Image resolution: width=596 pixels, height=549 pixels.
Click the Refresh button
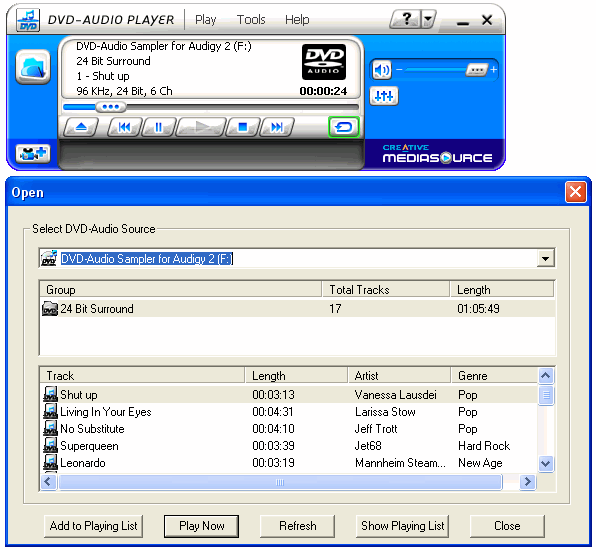(298, 526)
